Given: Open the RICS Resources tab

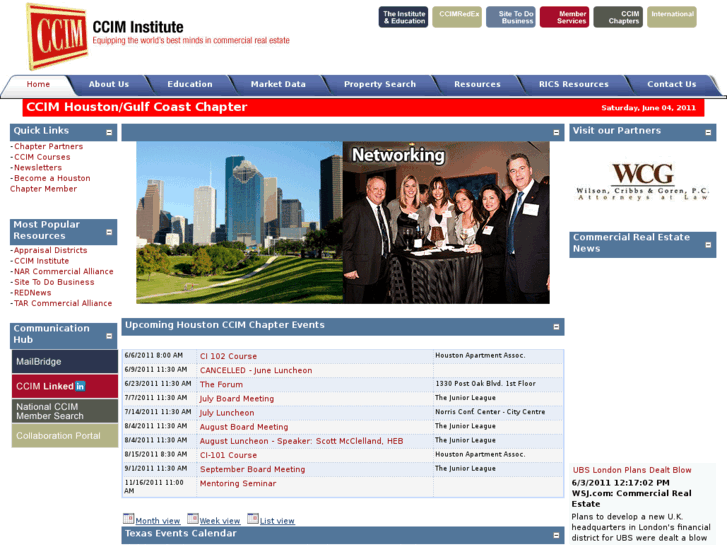Looking at the screenshot, I should 574,84.
